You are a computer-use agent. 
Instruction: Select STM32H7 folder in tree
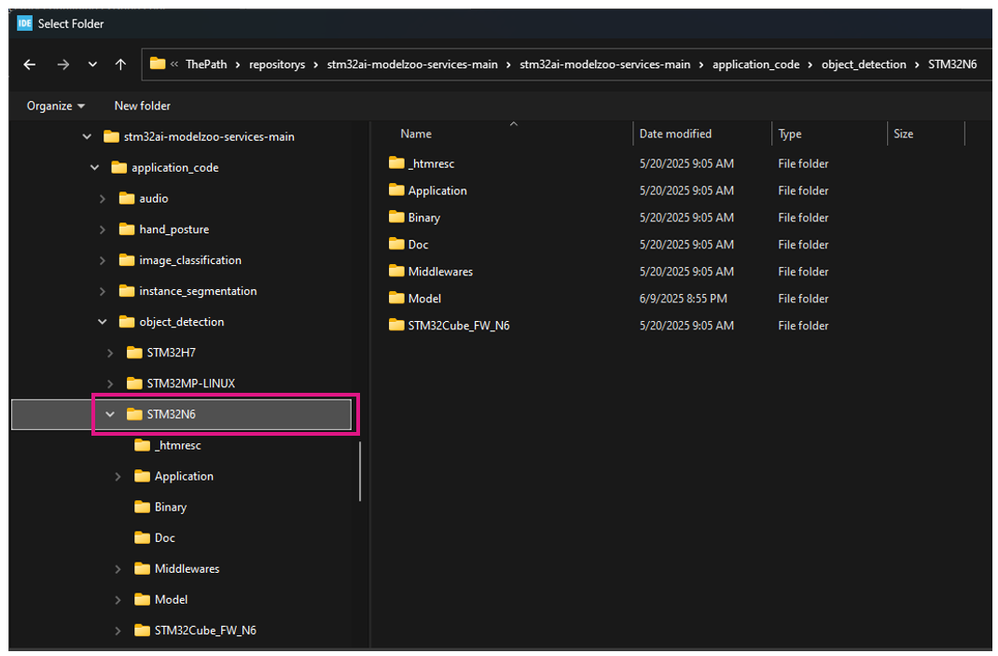tap(171, 352)
